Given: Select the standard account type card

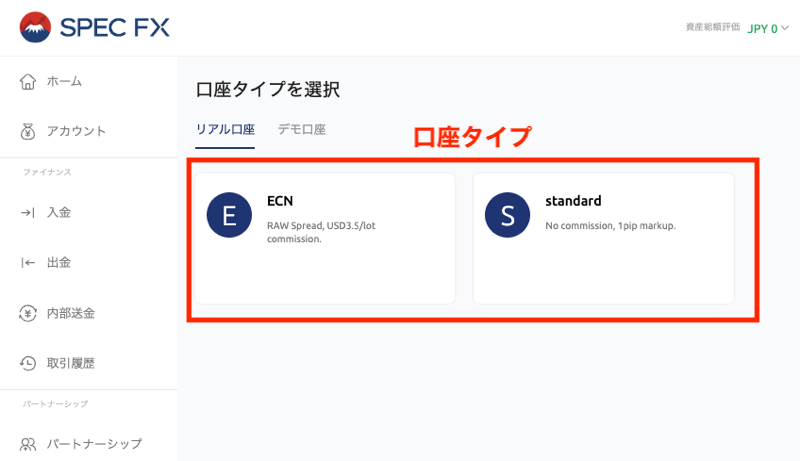Looking at the screenshot, I should (603, 238).
